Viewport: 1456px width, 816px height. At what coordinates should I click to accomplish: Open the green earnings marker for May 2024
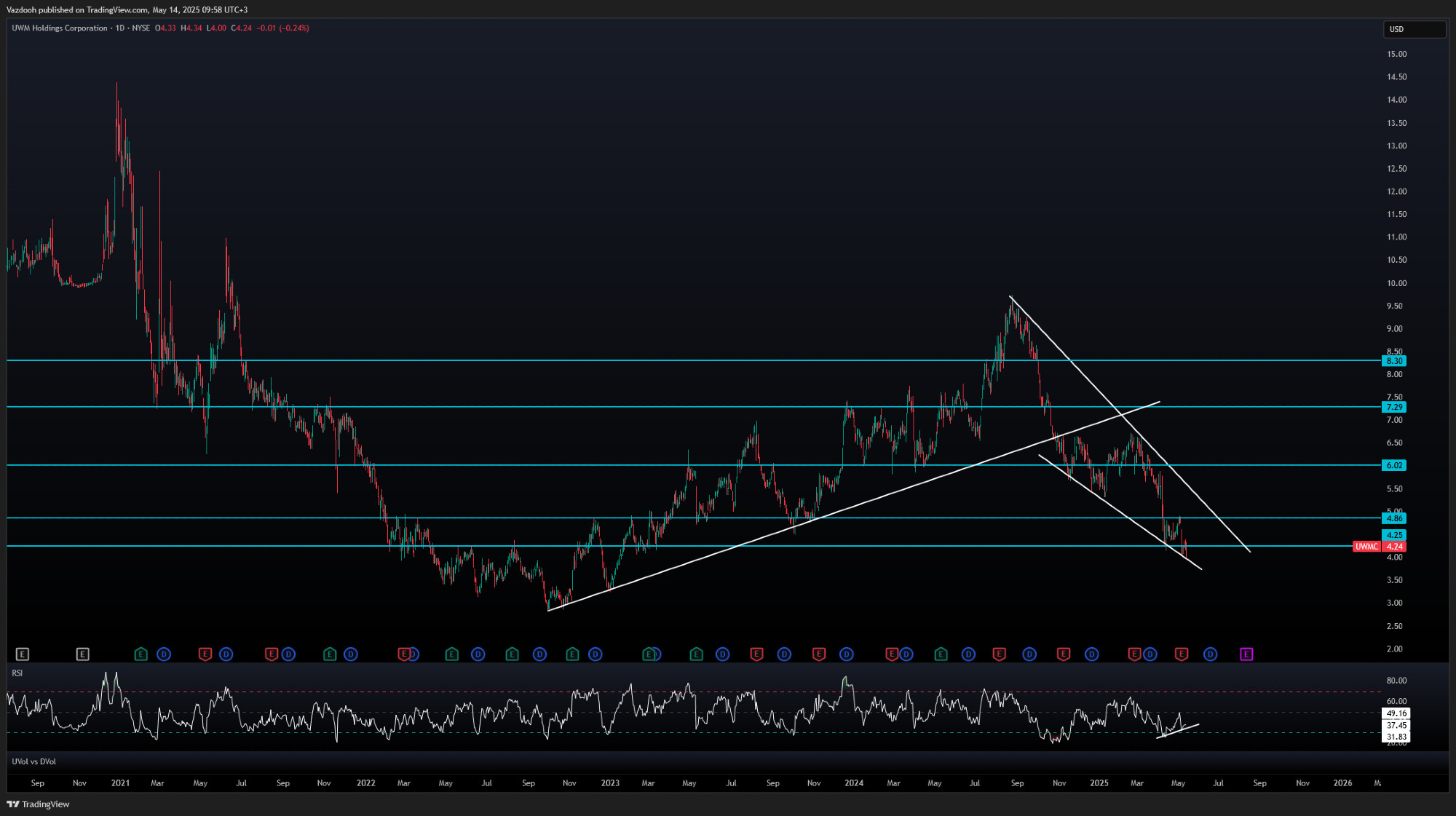[941, 654]
